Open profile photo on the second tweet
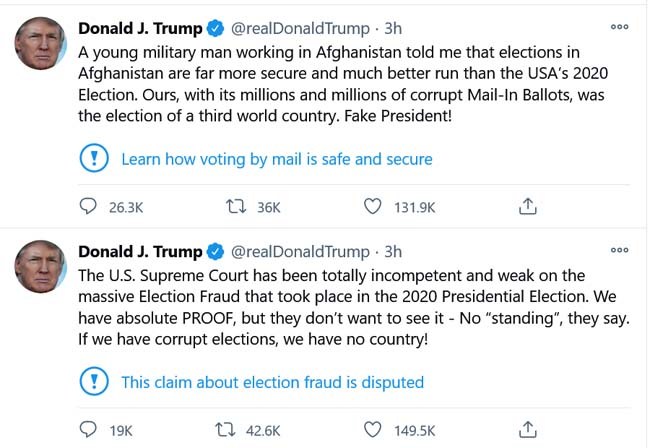 [40, 267]
